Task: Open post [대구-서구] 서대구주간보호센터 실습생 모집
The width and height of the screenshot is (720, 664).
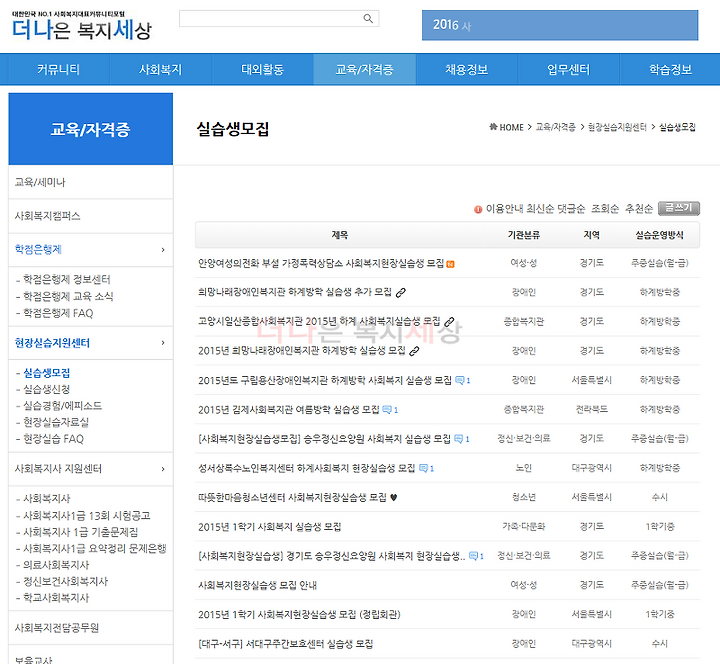Action: point(285,644)
